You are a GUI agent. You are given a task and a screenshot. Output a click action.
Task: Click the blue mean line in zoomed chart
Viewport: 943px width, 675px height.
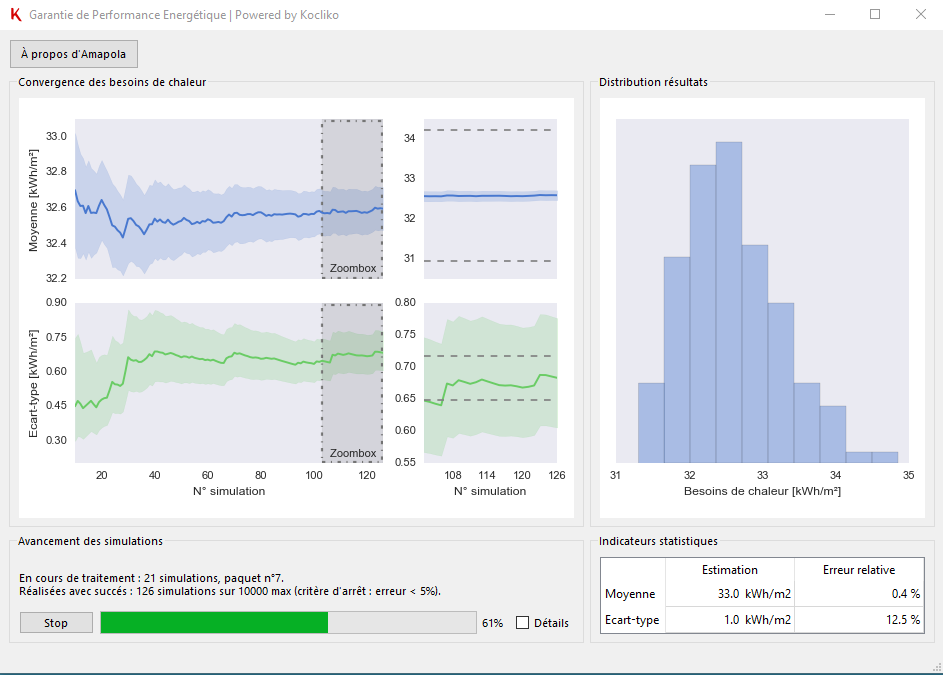tap(490, 196)
